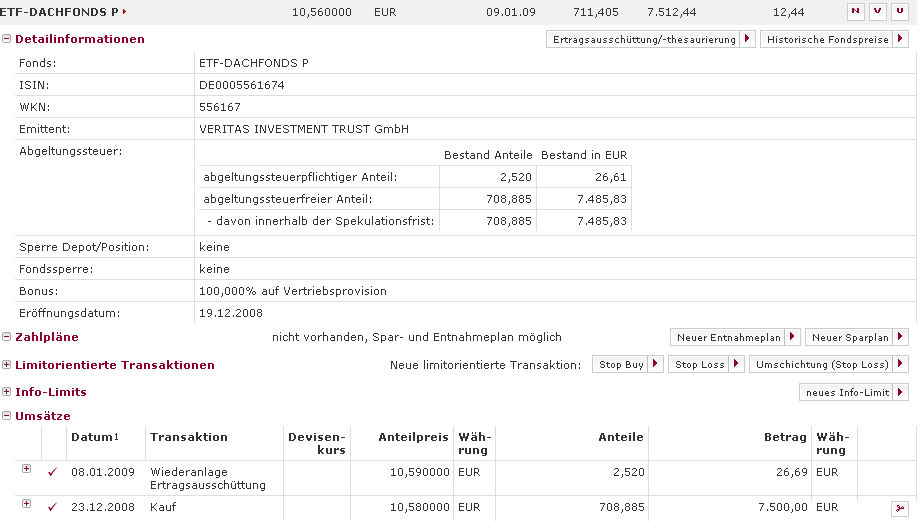Screen dimensions: 920x521
Task: Sort transactions by the Datum column header
Action: coord(90,437)
